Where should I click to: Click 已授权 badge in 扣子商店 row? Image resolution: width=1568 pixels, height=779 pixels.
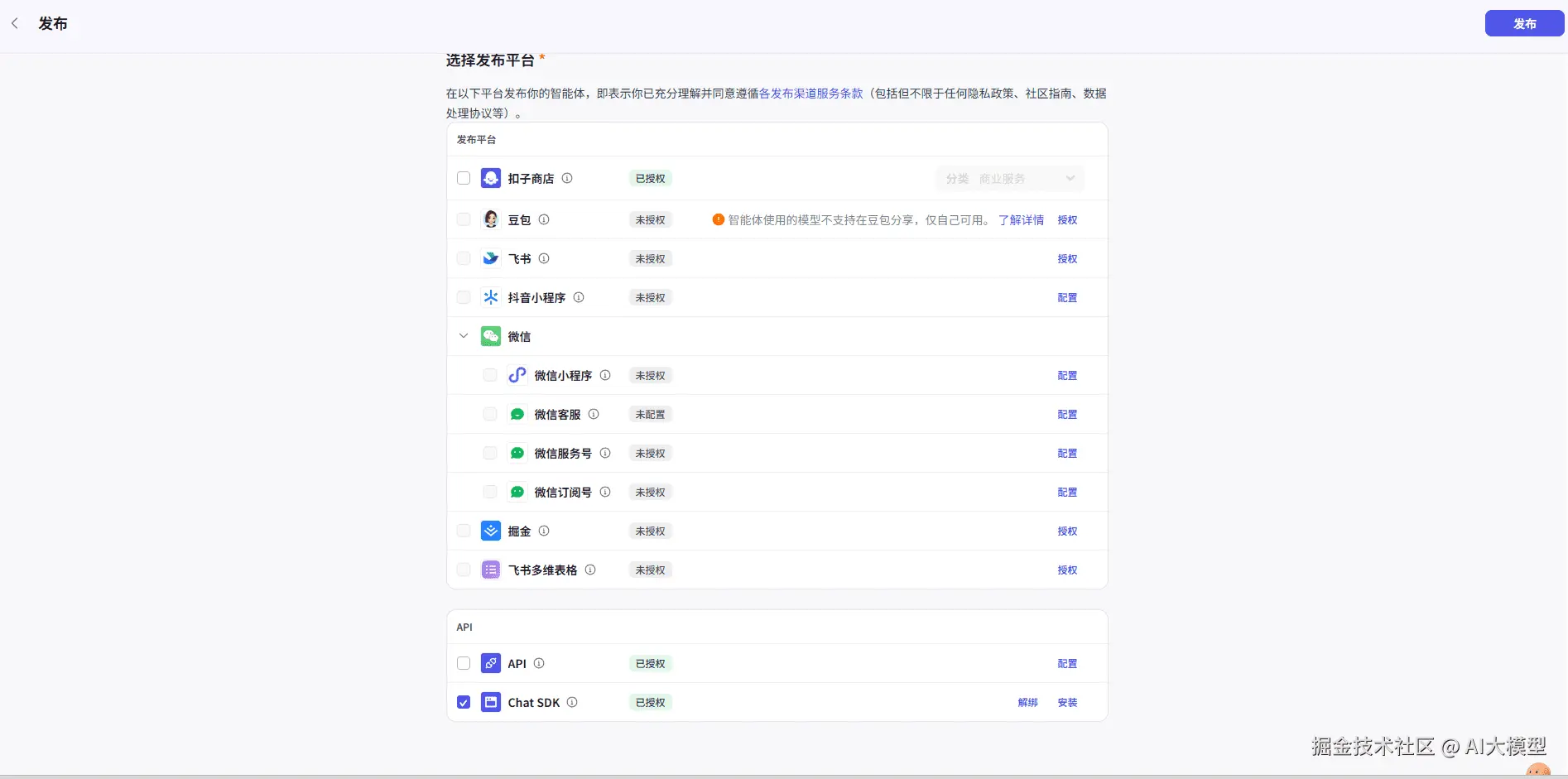point(650,178)
